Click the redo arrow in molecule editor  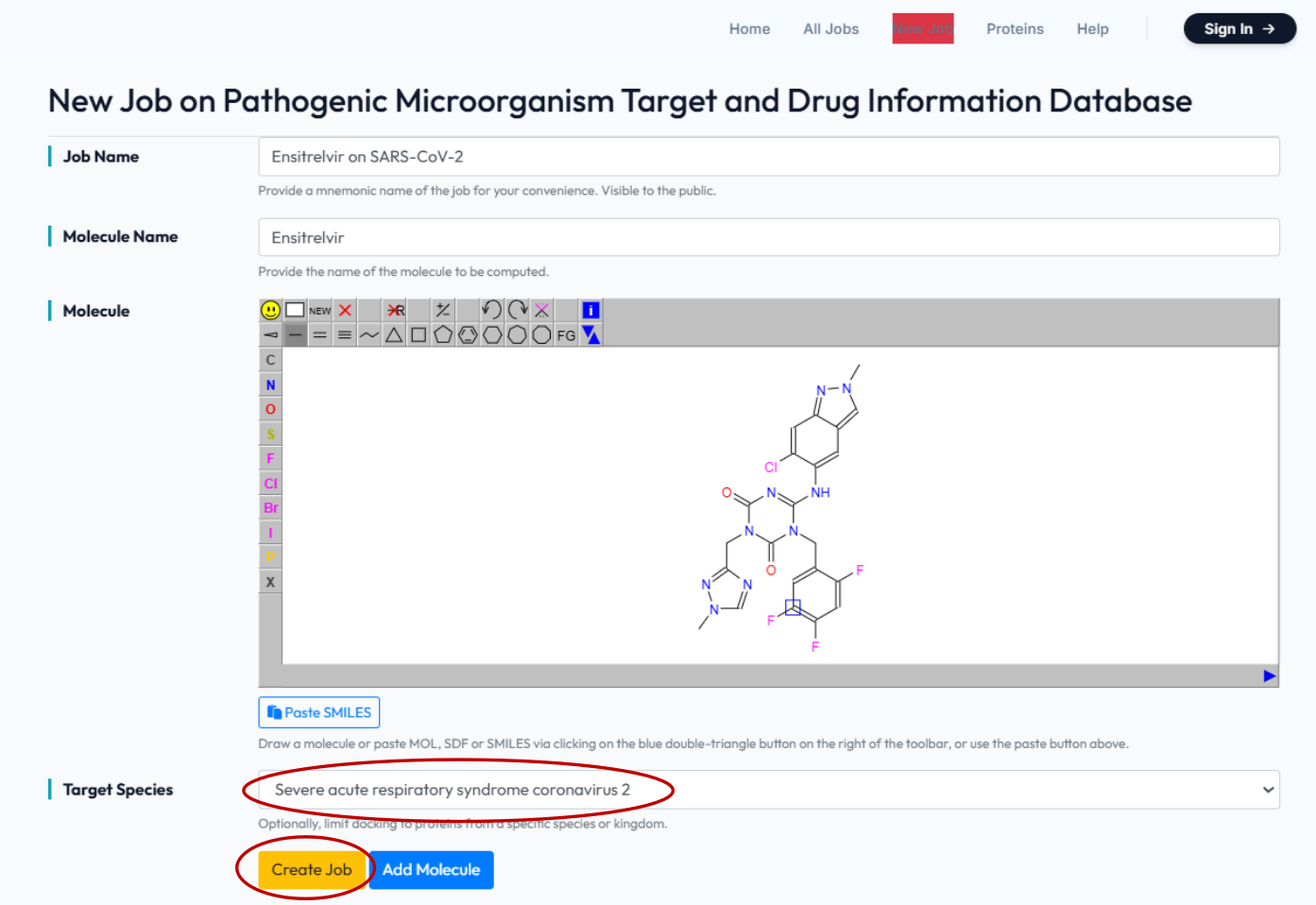tap(517, 310)
